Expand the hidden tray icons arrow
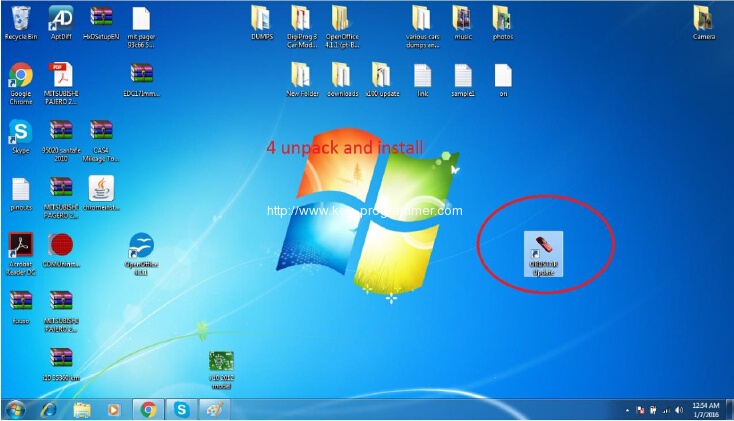 627,411
